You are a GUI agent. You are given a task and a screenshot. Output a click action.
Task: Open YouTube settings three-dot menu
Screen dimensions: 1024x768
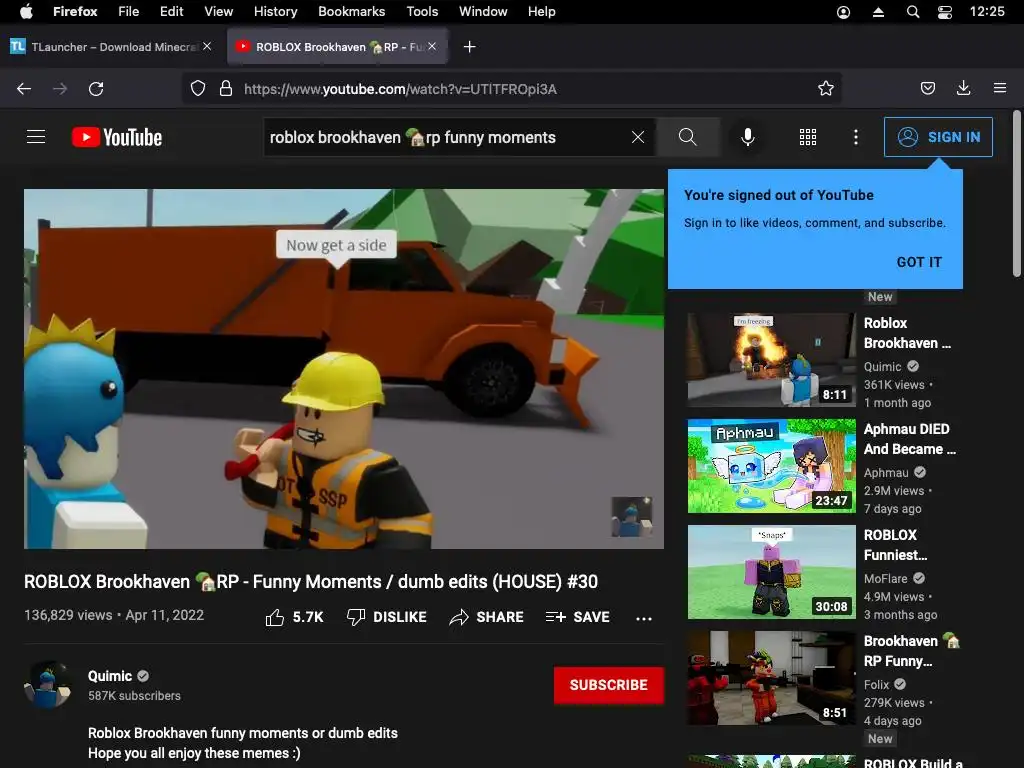click(x=856, y=136)
